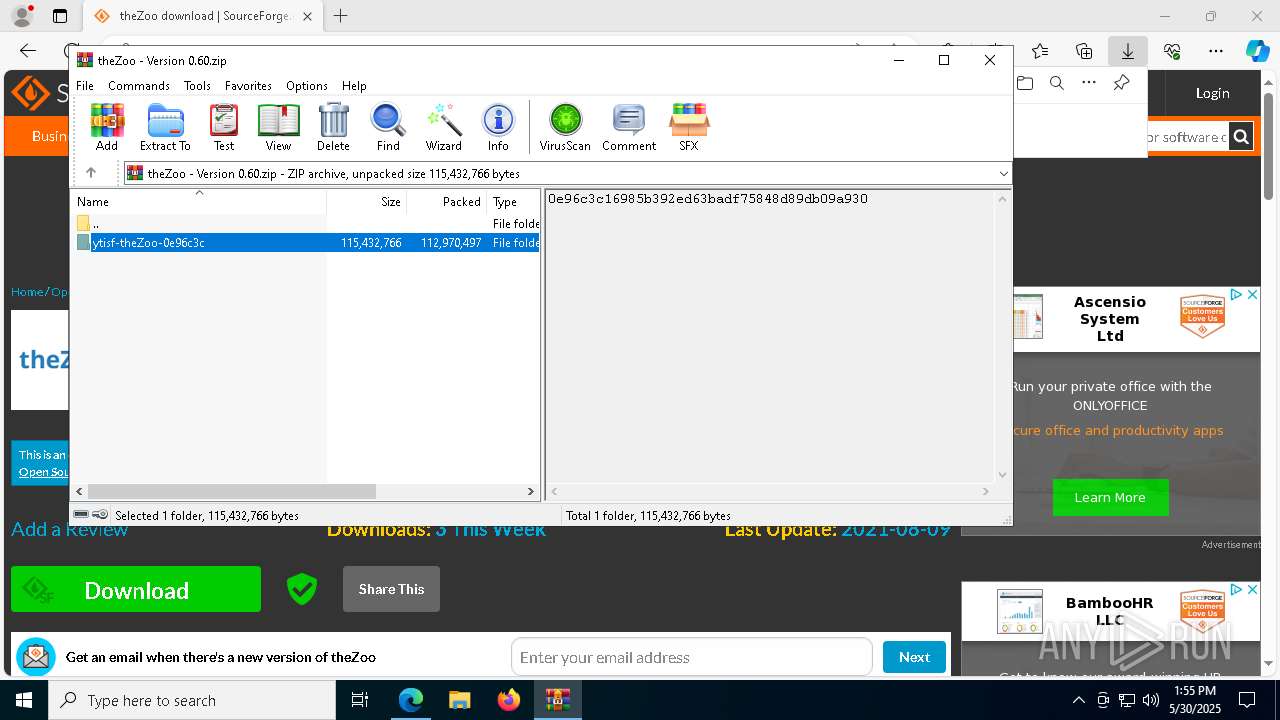This screenshot has height=720, width=1280.
Task: Open the Info icon in WinRAR
Action: [x=498, y=127]
